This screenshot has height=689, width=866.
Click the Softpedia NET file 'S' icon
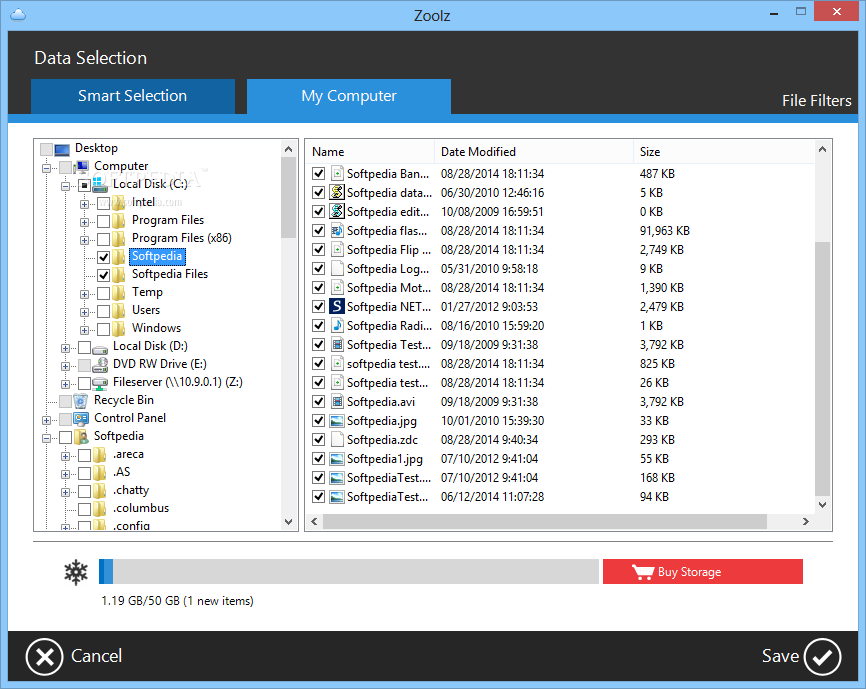coord(337,306)
